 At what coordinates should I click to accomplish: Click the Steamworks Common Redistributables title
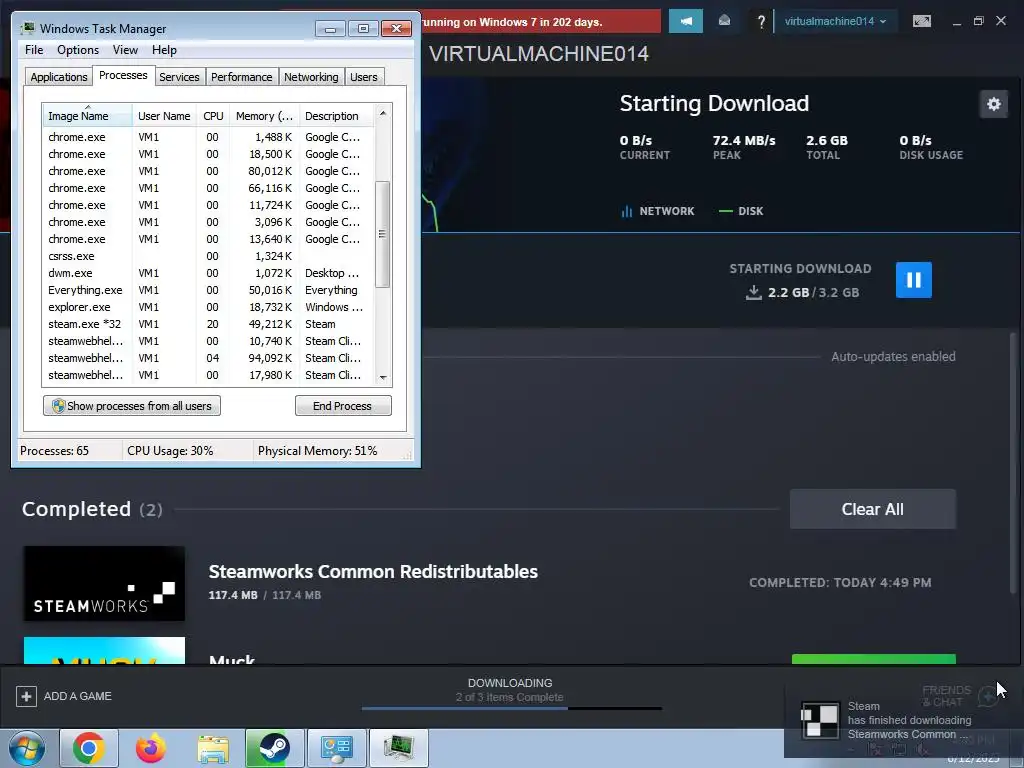pyautogui.click(x=373, y=571)
